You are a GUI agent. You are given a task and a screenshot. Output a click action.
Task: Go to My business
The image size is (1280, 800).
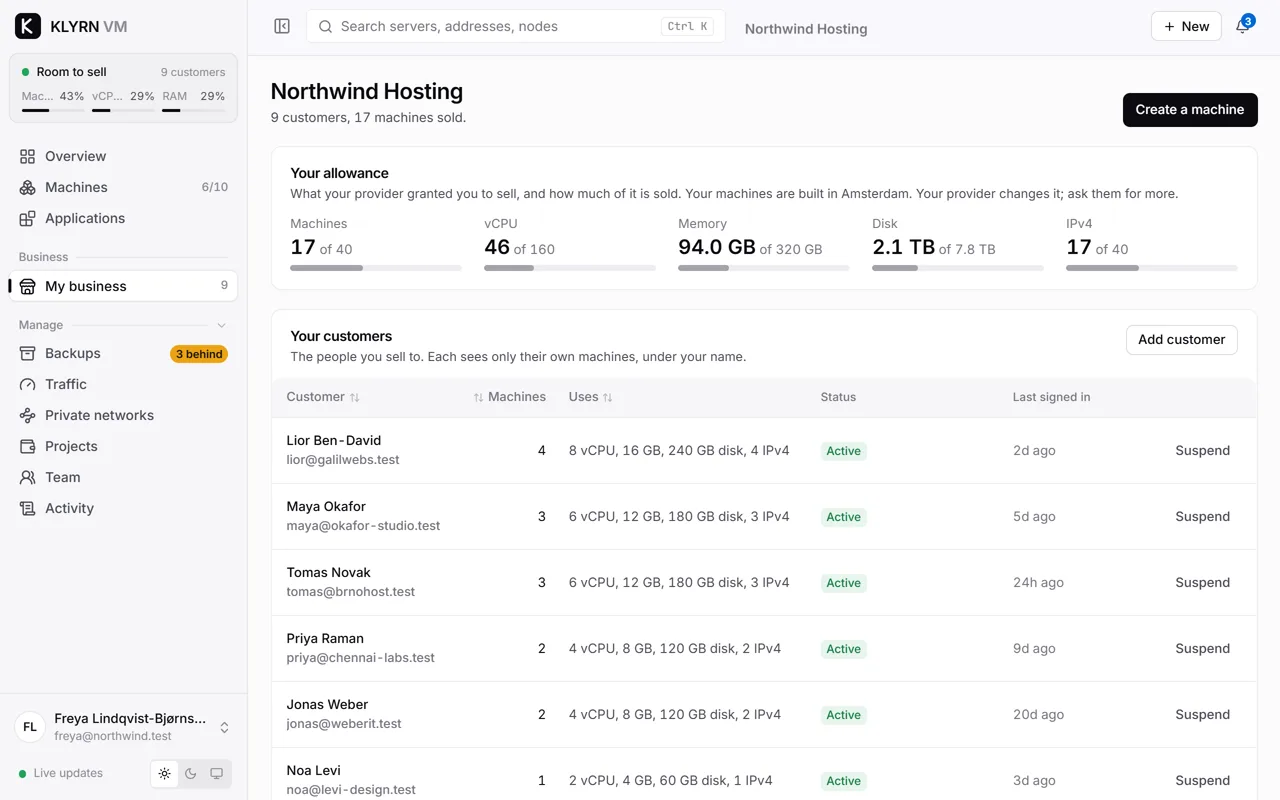click(x=124, y=286)
